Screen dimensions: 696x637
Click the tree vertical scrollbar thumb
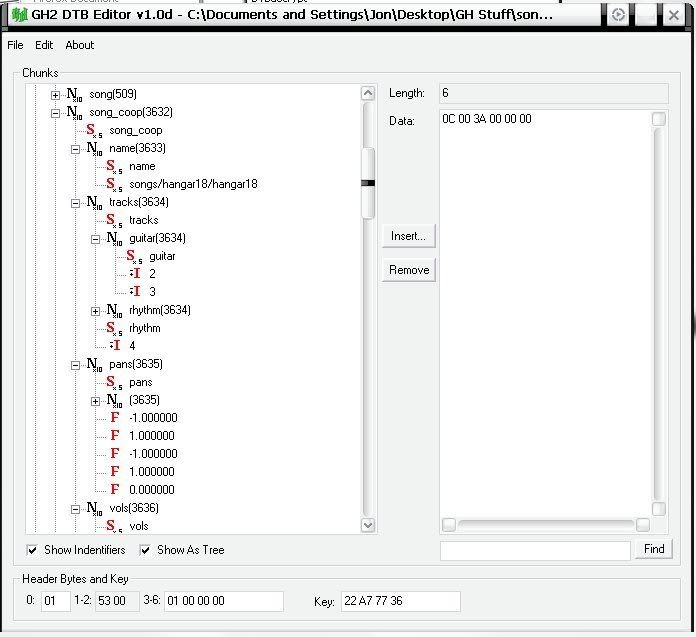click(x=368, y=183)
